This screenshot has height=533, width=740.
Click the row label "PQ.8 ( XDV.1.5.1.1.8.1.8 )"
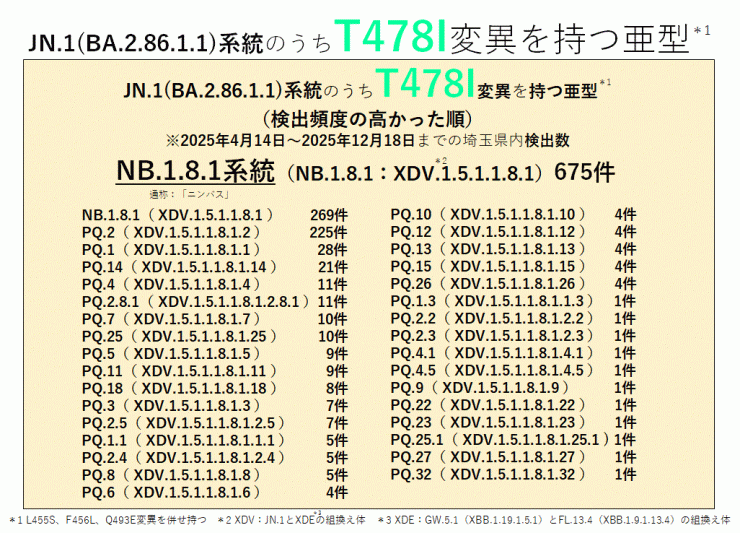click(x=171, y=475)
